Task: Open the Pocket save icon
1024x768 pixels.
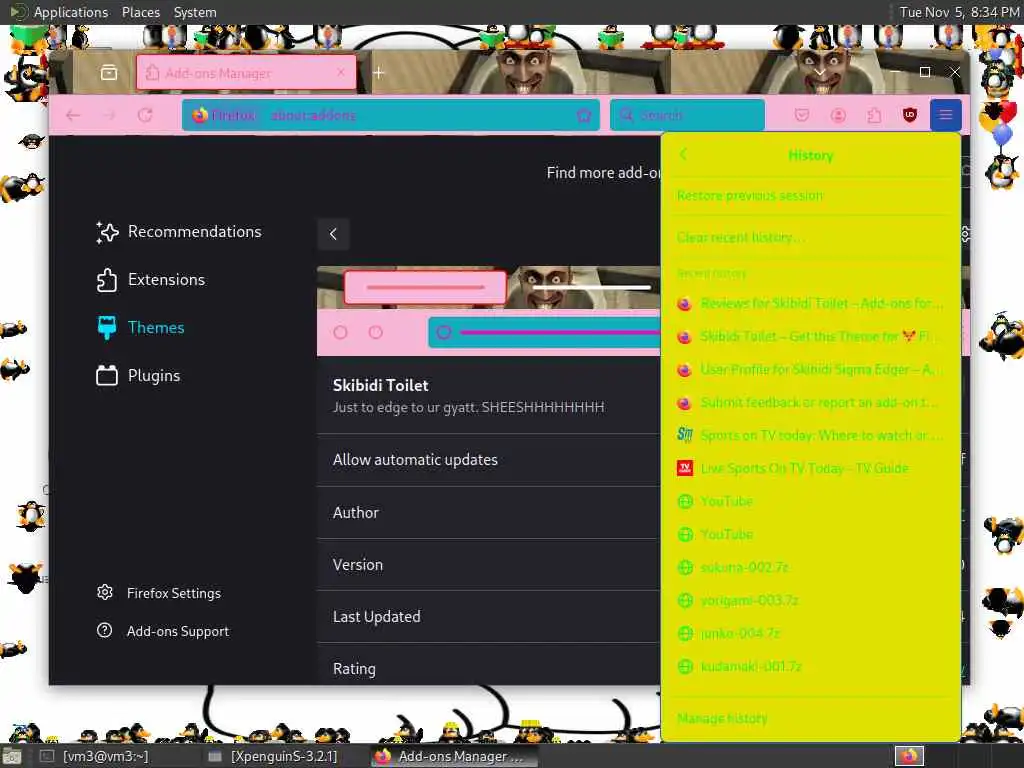Action: [x=802, y=116]
